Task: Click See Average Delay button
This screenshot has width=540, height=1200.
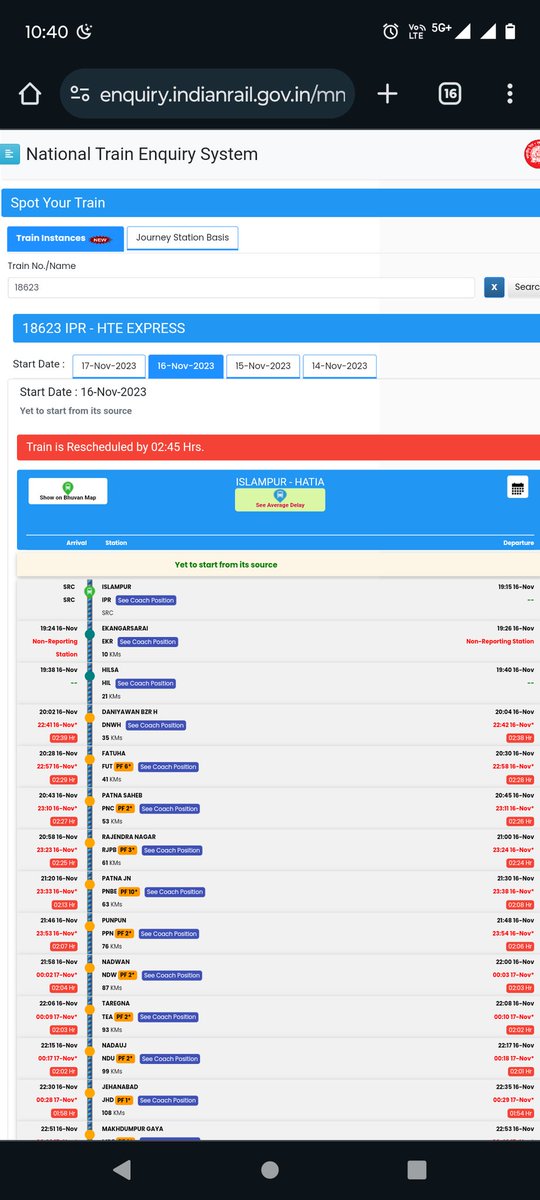Action: (x=280, y=500)
